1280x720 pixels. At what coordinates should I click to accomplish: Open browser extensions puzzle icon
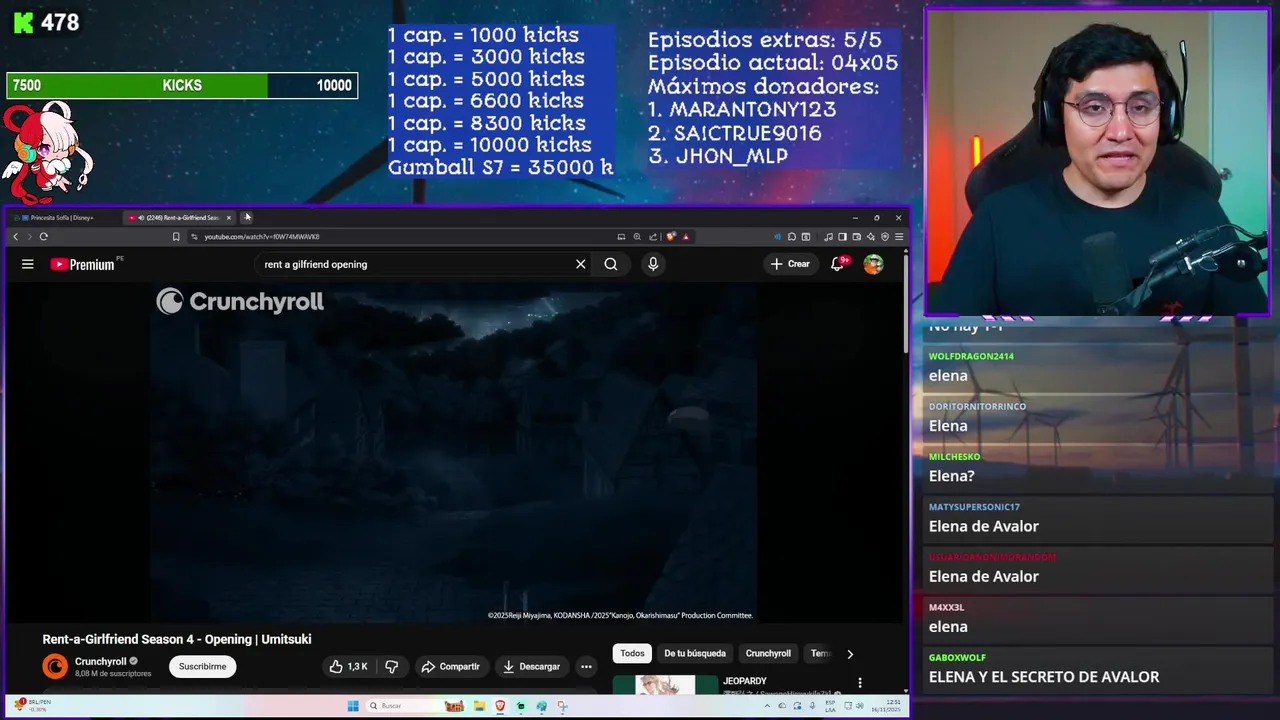pyautogui.click(x=792, y=237)
